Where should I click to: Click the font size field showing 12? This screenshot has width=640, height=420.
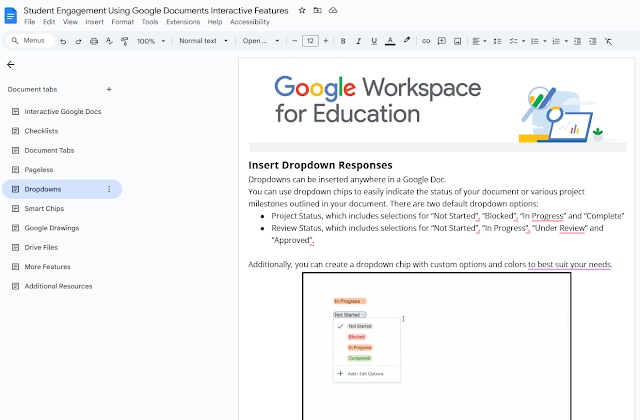[310, 41]
